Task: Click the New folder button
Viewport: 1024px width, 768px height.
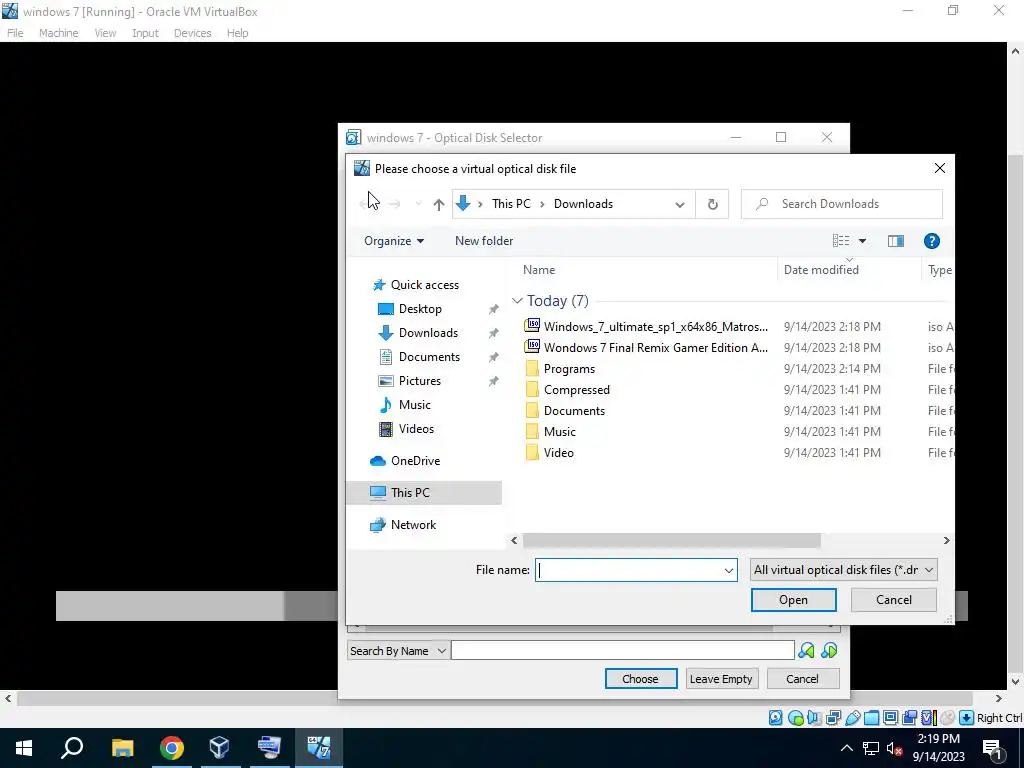Action: 484,241
